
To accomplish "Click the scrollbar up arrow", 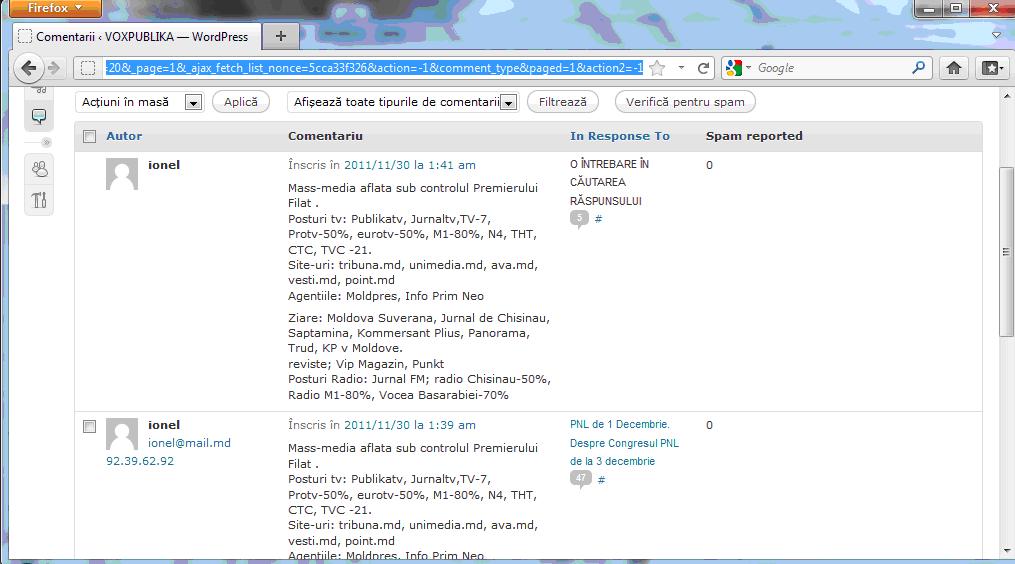I will (1006, 96).
